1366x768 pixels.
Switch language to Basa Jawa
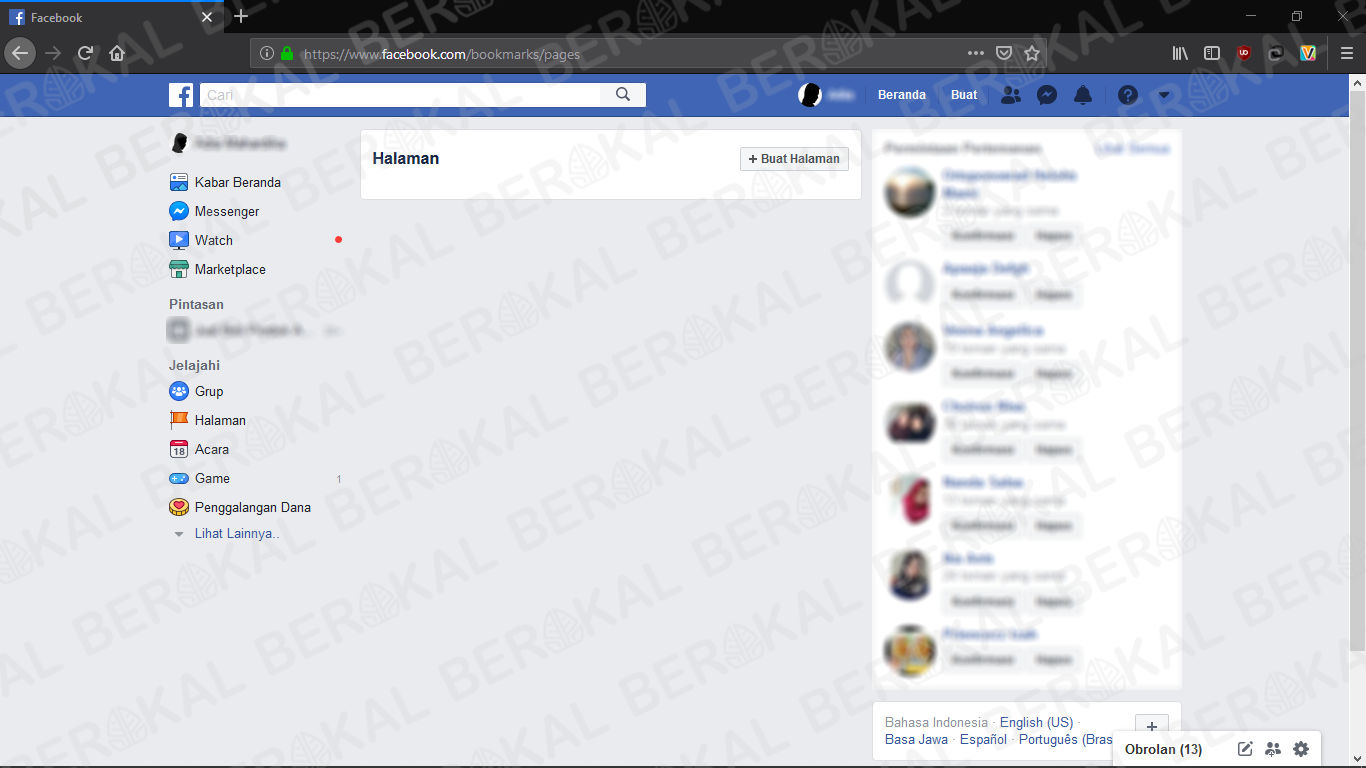916,739
